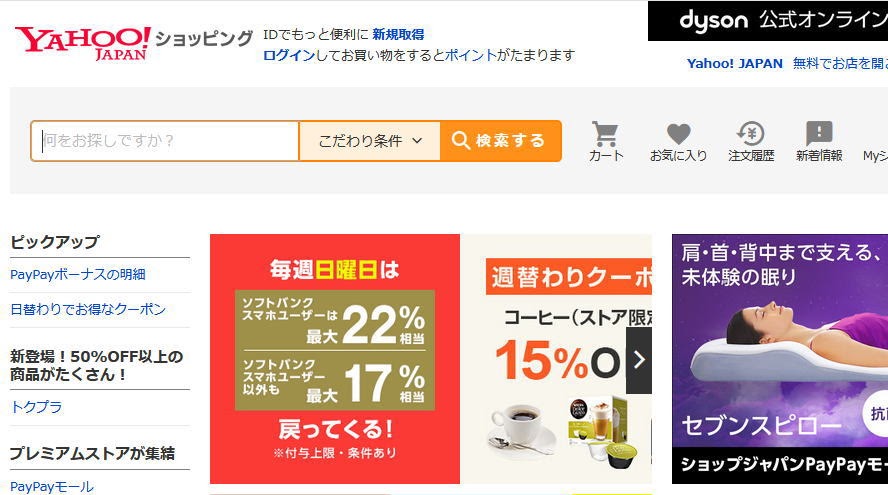Open PayPayボーナスの明細 in the sidebar
The width and height of the screenshot is (888, 495).
pos(78,275)
